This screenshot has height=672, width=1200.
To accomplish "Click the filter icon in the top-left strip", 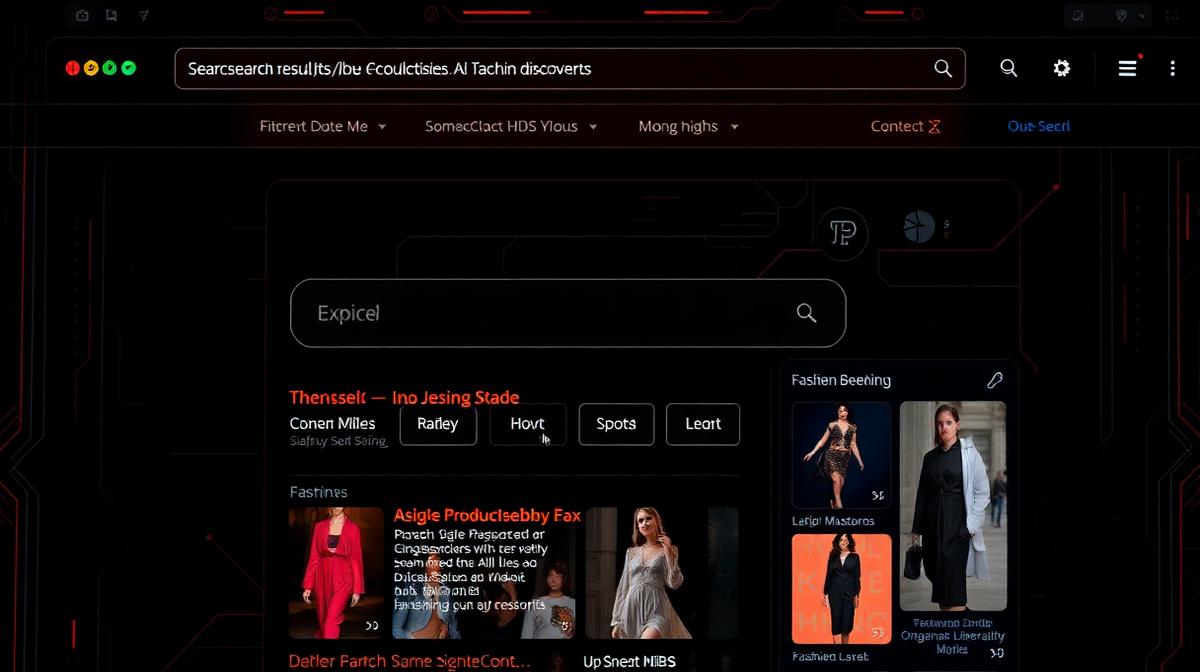I will coord(143,15).
